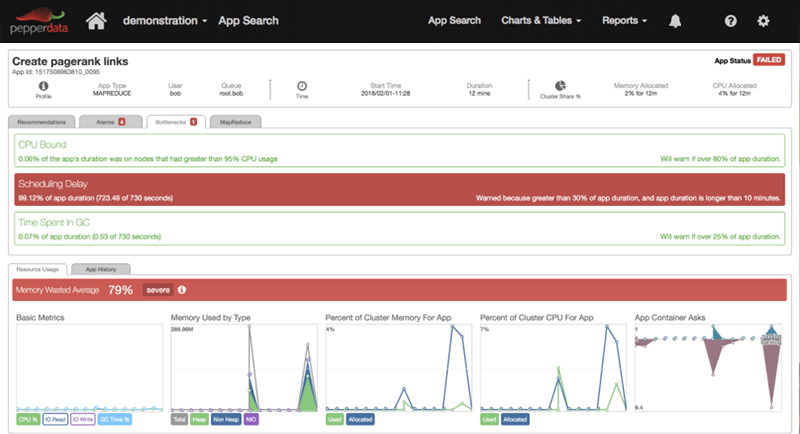Click CPU Allocated 4% for 12m
This screenshot has width=800, height=434.
coord(735,93)
